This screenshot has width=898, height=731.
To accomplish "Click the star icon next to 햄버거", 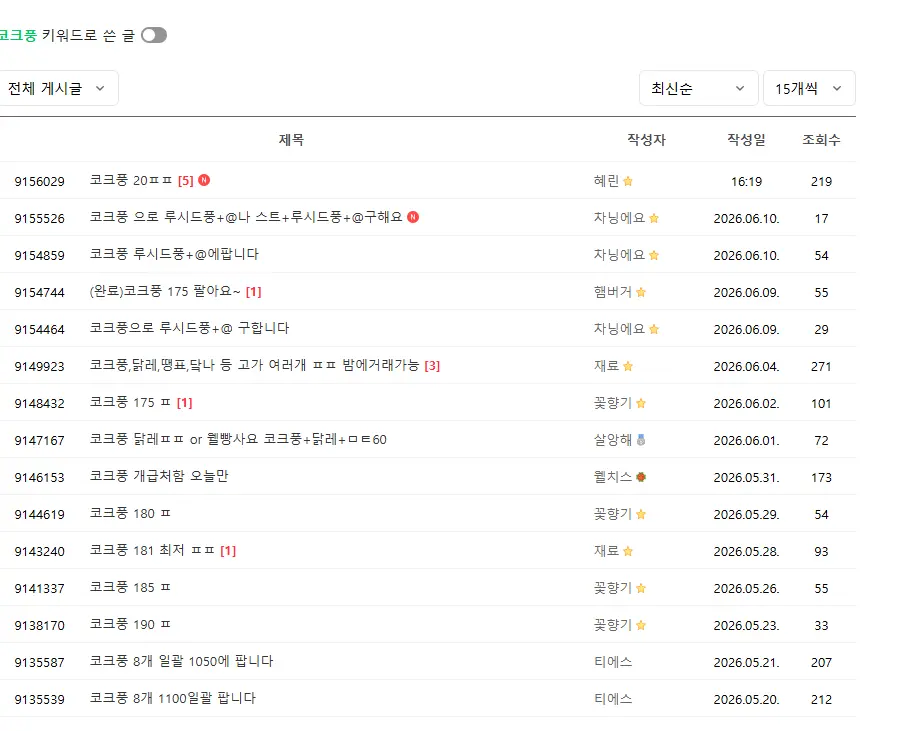I will (641, 292).
